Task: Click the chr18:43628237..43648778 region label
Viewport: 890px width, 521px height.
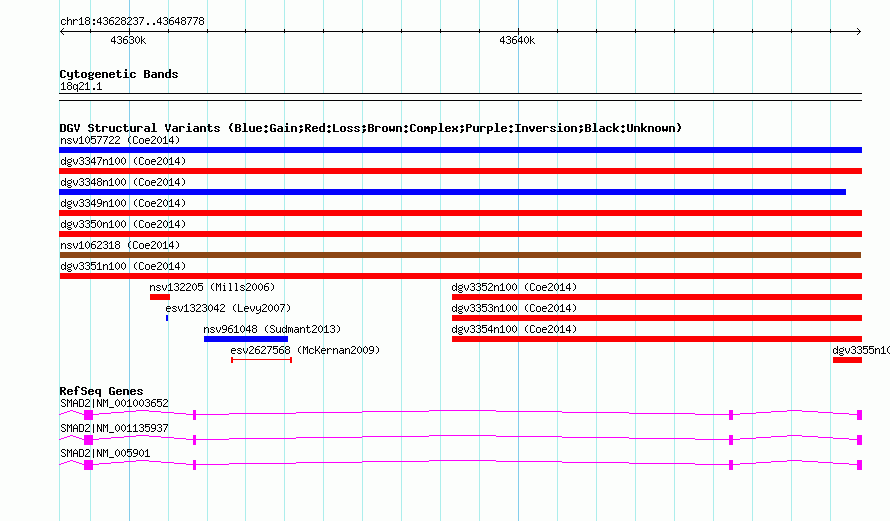Action: [x=132, y=22]
